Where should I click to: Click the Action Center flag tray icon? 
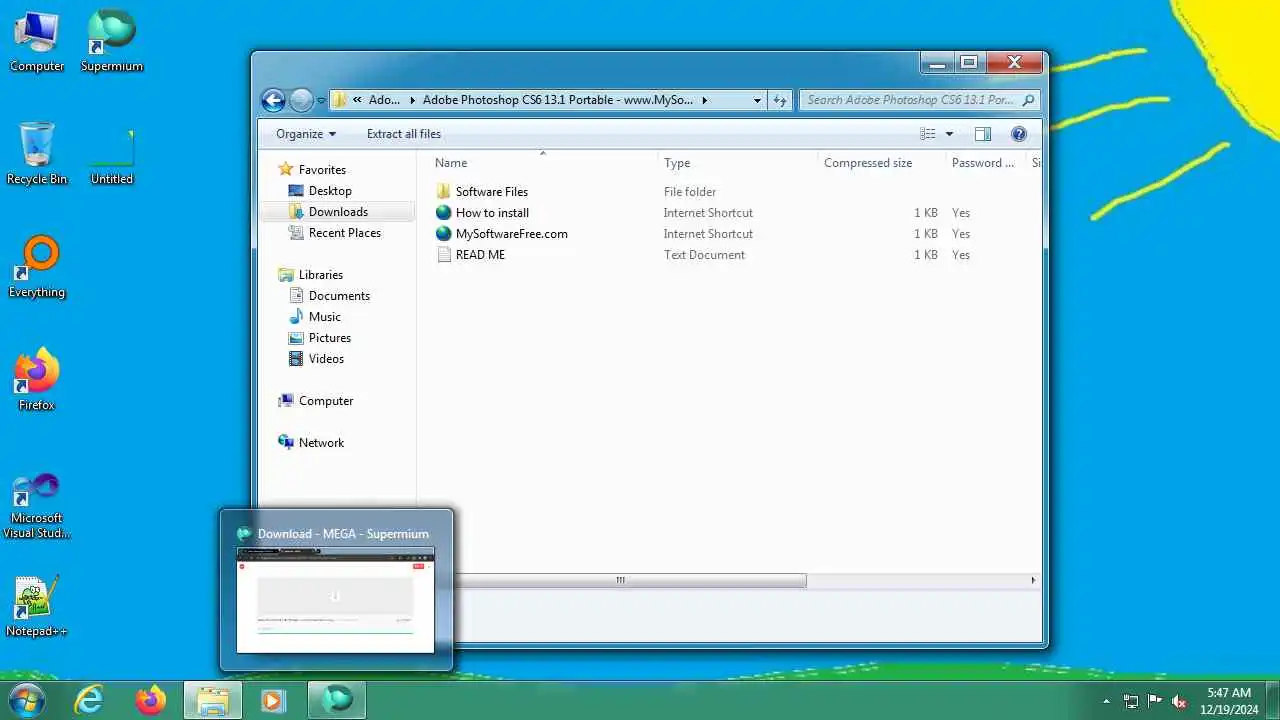[1155, 701]
